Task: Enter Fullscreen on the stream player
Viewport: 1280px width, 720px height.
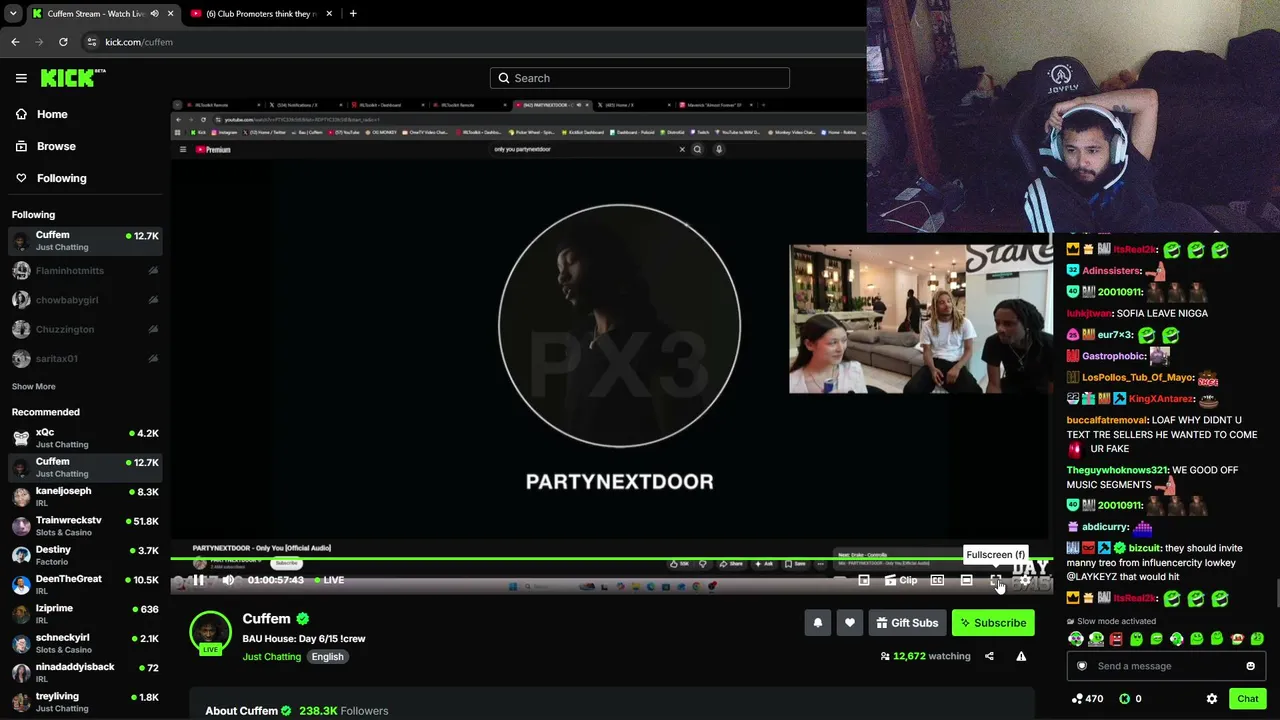Action: [996, 580]
